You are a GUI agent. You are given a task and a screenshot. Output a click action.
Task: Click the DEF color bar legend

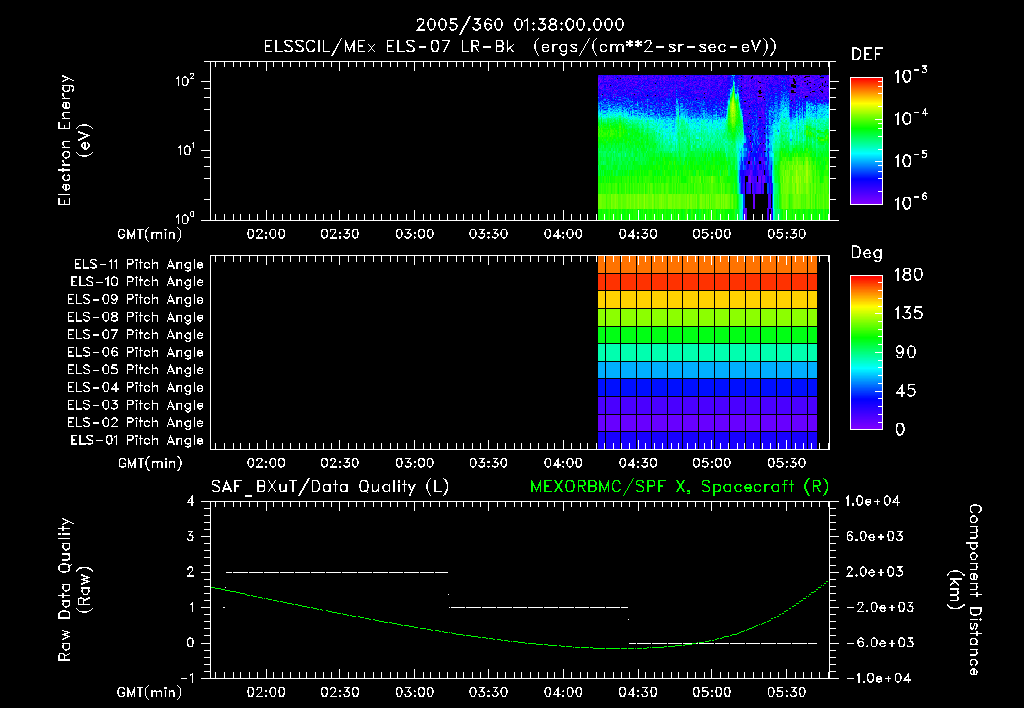[866, 140]
